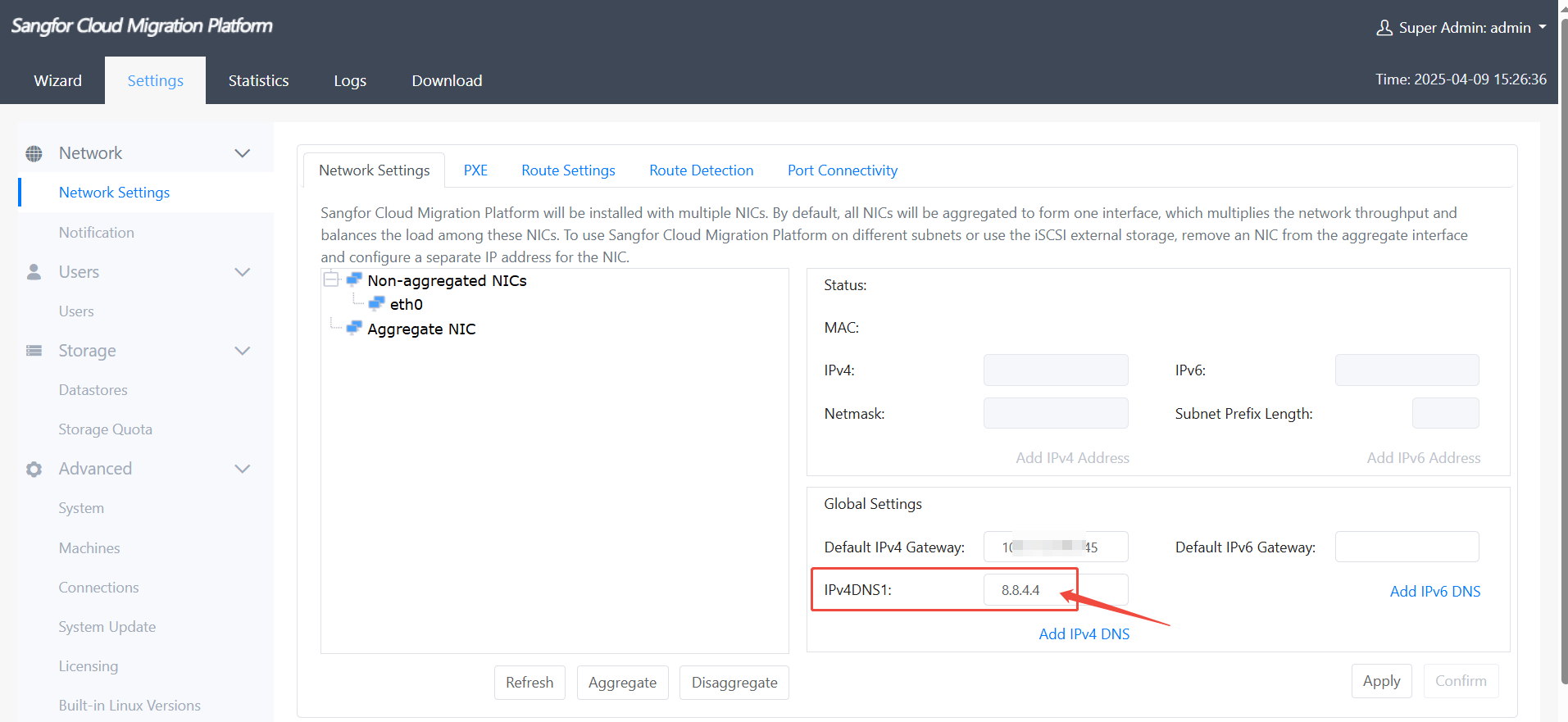
Task: Click the Confirm button
Action: click(1461, 681)
